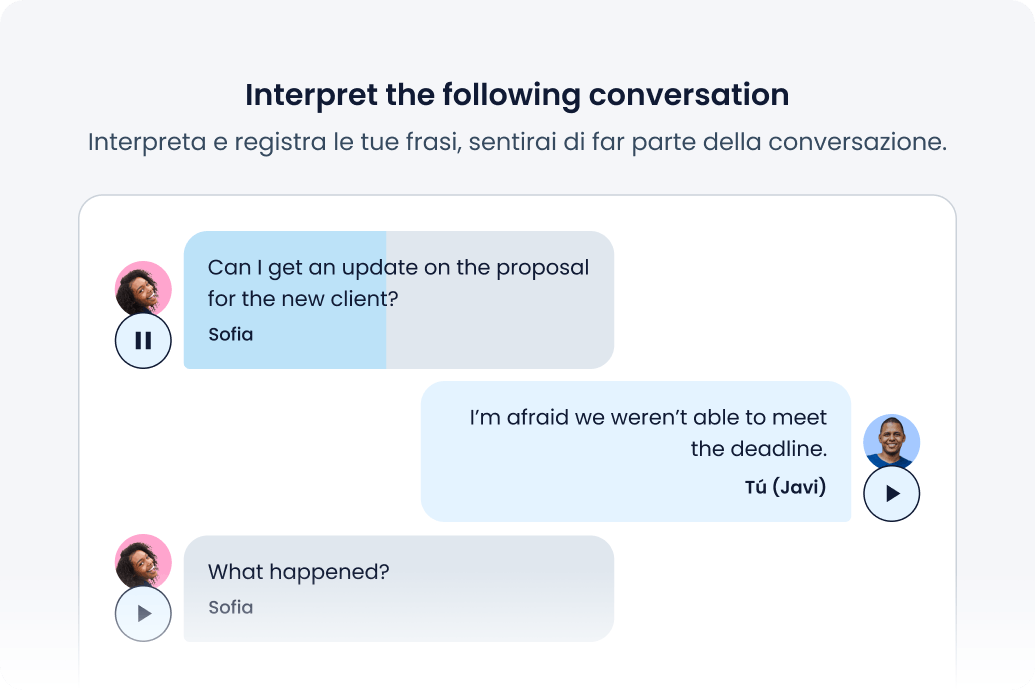
Task: Pause Sofia's proposal message audio
Action: click(143, 340)
